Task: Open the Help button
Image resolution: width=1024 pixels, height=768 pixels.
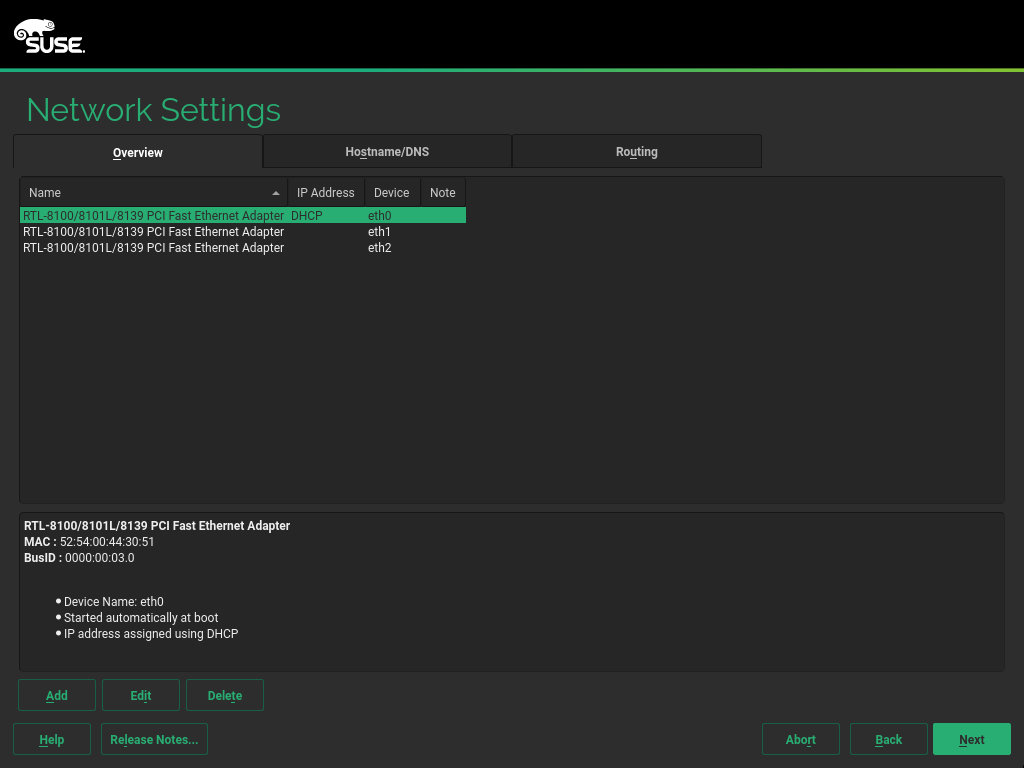Action: click(52, 740)
